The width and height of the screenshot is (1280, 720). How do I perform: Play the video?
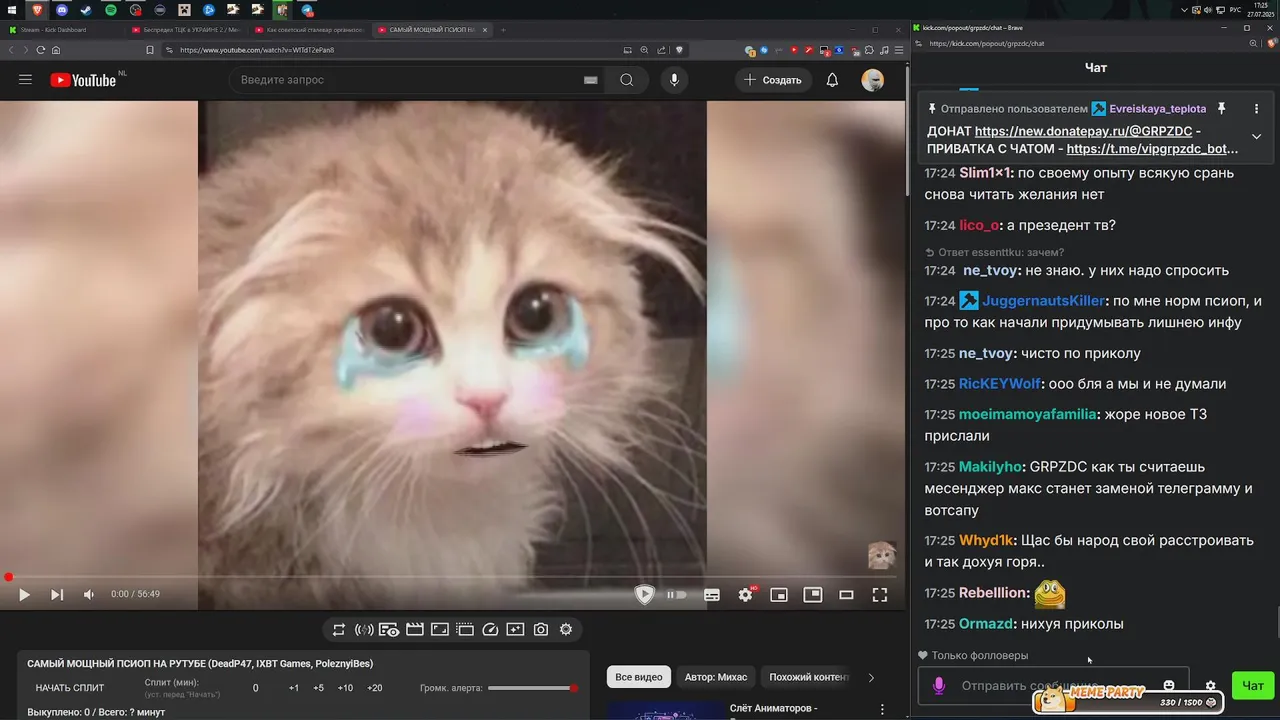click(24, 594)
